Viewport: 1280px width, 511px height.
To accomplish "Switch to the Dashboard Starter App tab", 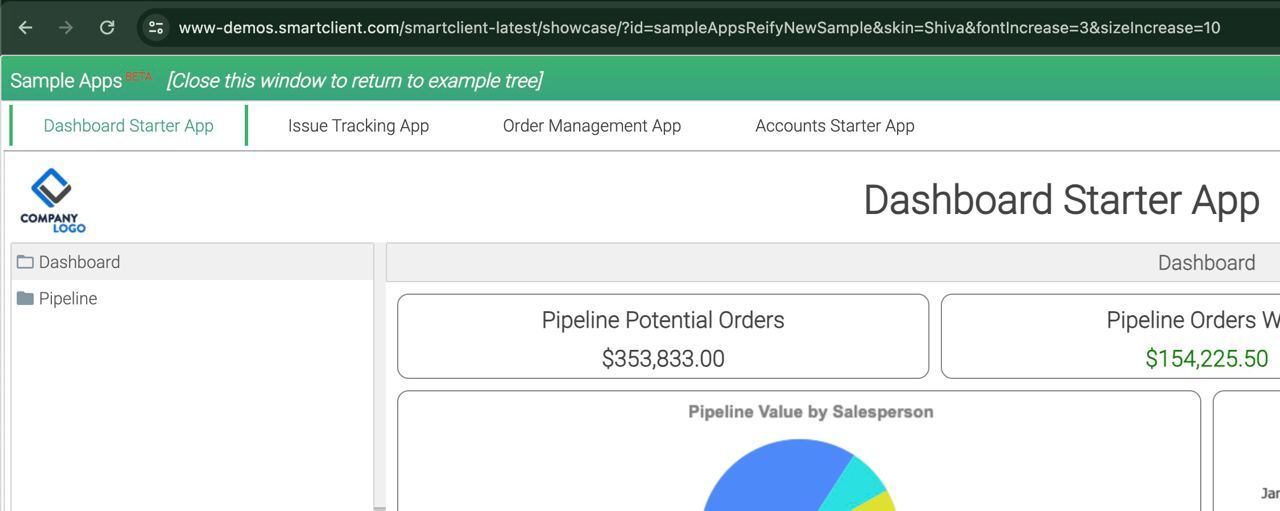I will click(x=128, y=126).
